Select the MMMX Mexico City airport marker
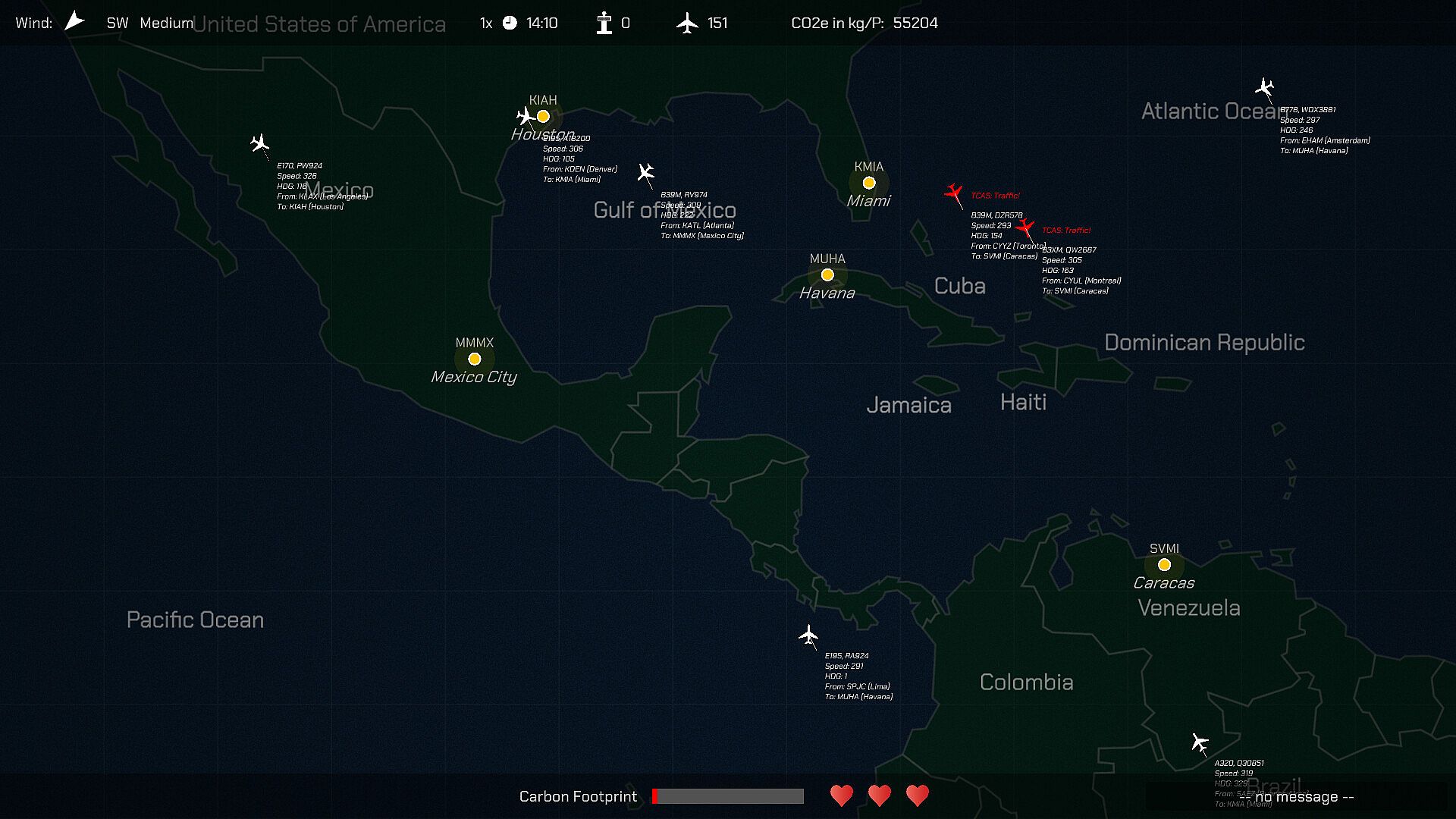Viewport: 1456px width, 819px height. click(475, 359)
